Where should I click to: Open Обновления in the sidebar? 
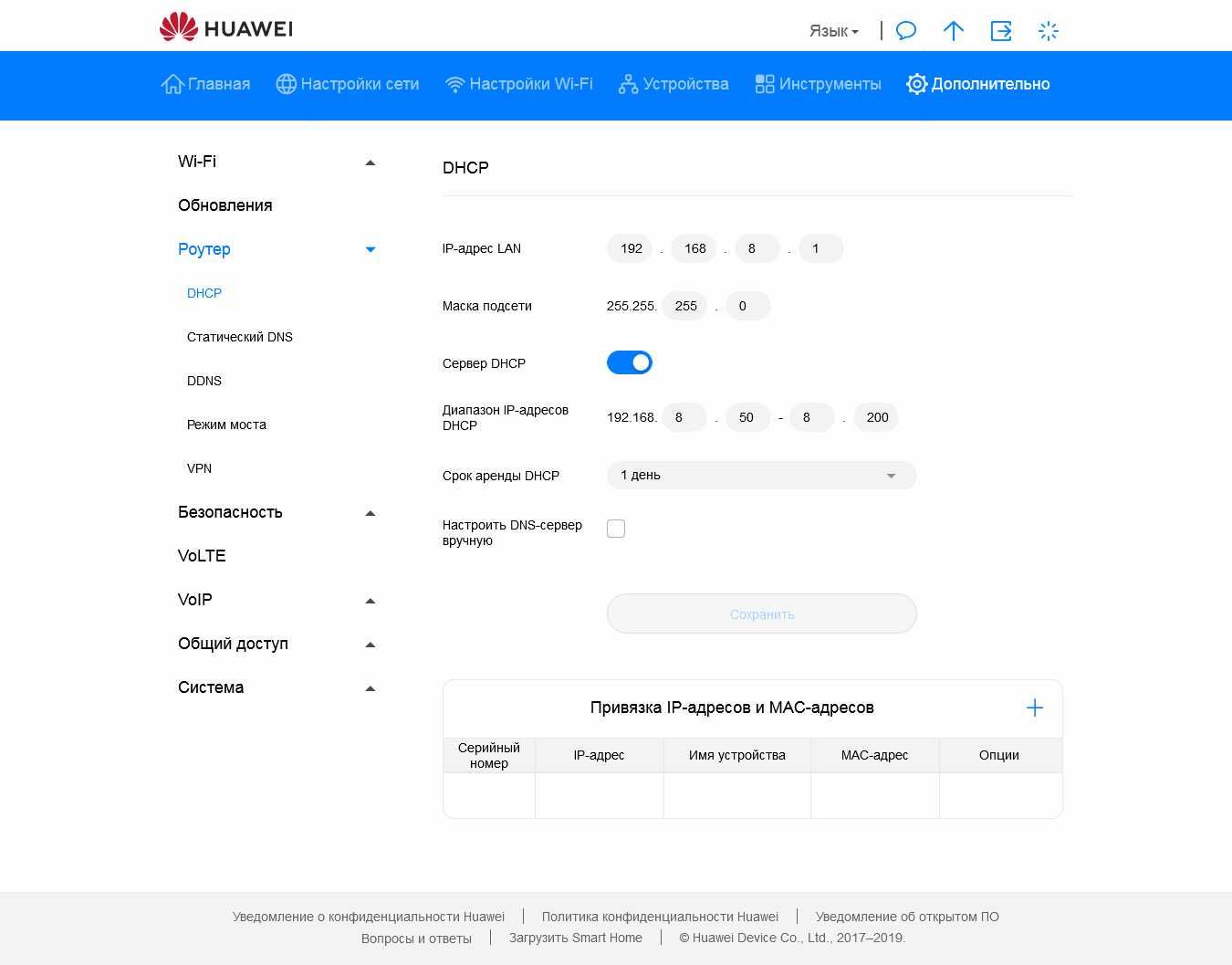coord(225,205)
